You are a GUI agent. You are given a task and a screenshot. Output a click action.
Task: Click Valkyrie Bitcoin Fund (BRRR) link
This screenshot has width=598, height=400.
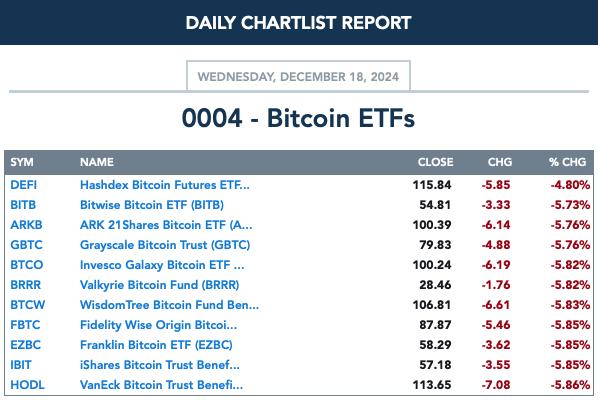(159, 285)
